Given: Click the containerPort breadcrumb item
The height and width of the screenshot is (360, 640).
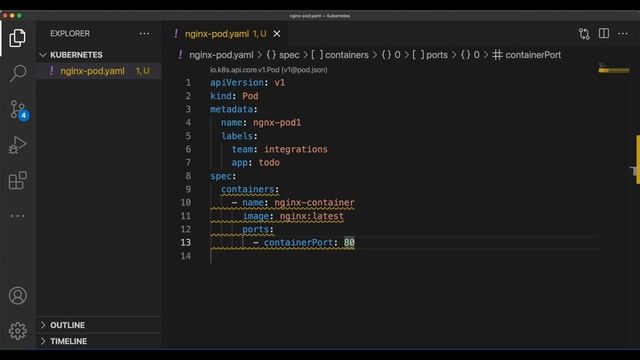Looking at the screenshot, I should pos(527,55).
